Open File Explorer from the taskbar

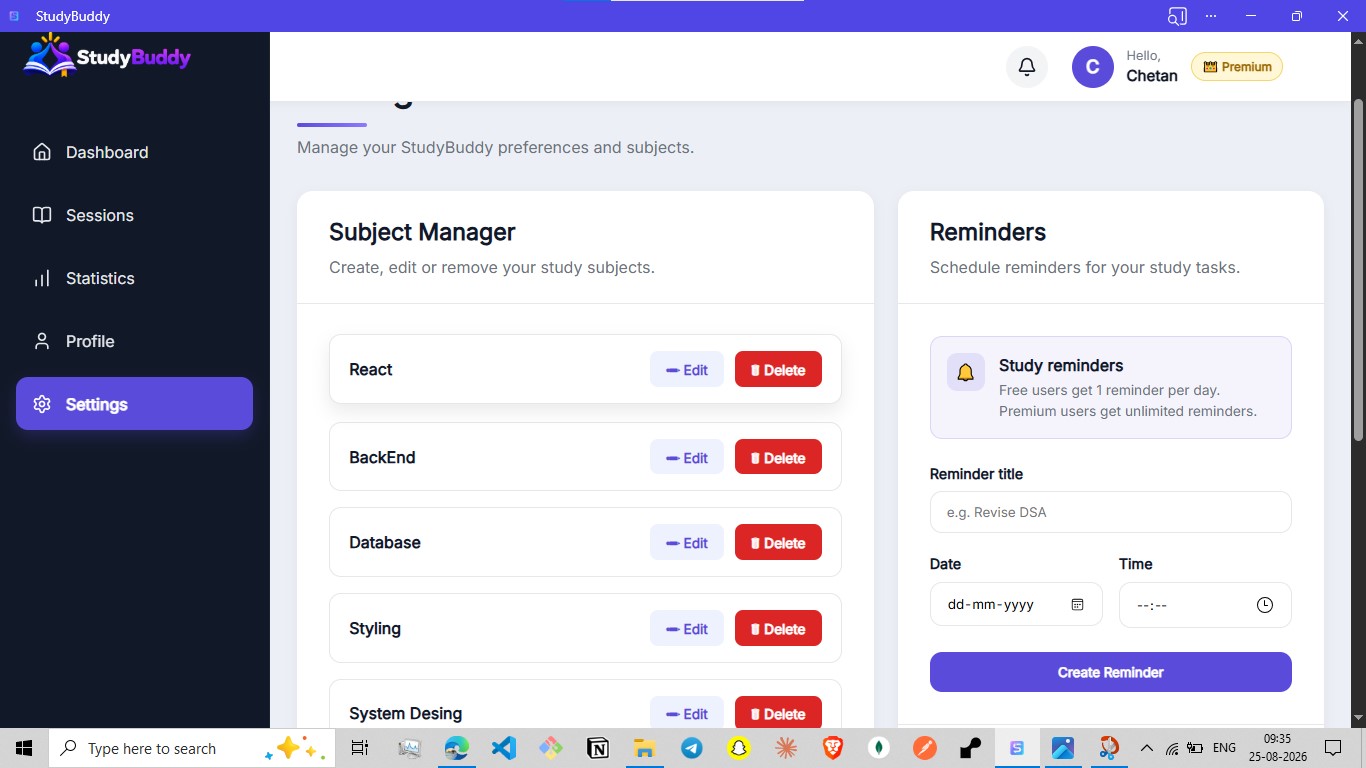point(644,748)
